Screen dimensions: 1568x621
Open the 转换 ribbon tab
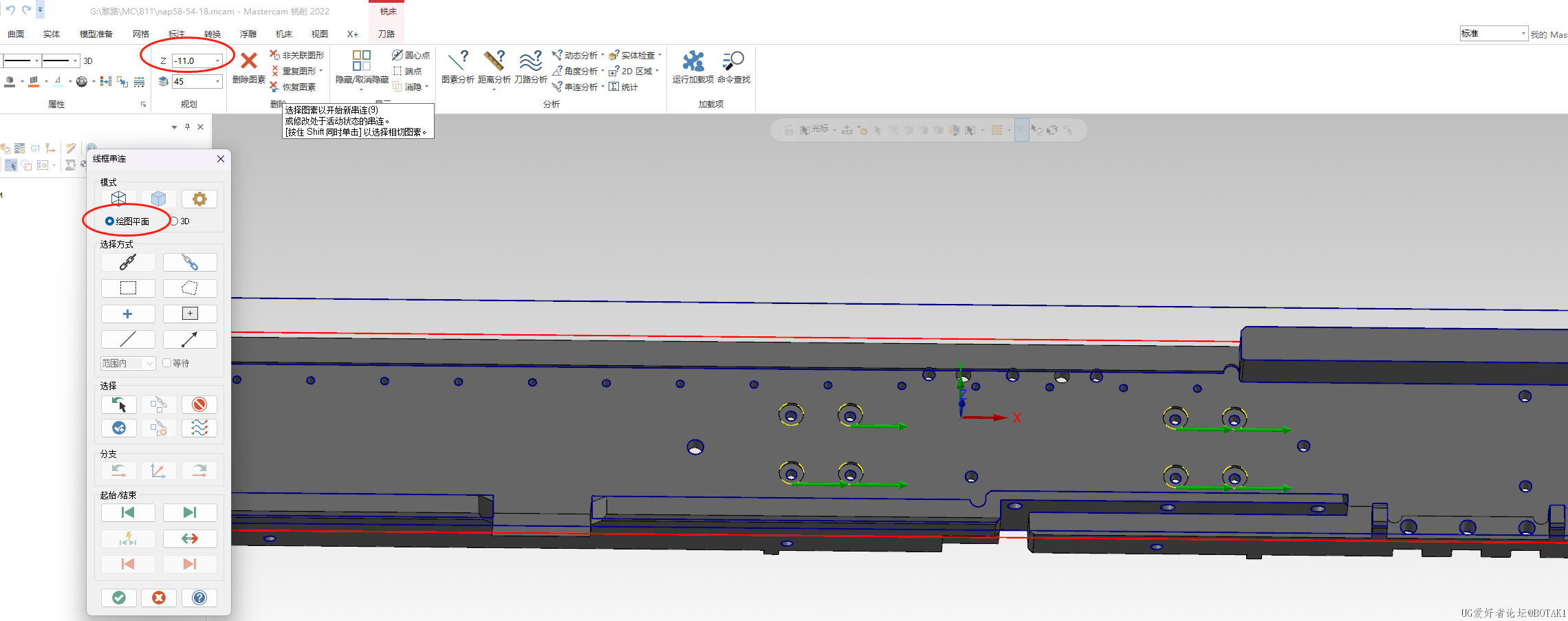(x=213, y=34)
